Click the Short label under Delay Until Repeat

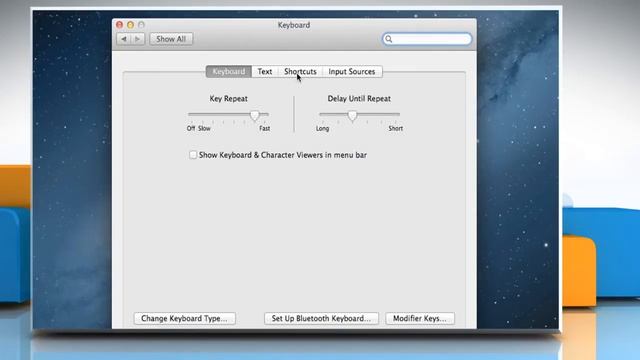pos(396,129)
